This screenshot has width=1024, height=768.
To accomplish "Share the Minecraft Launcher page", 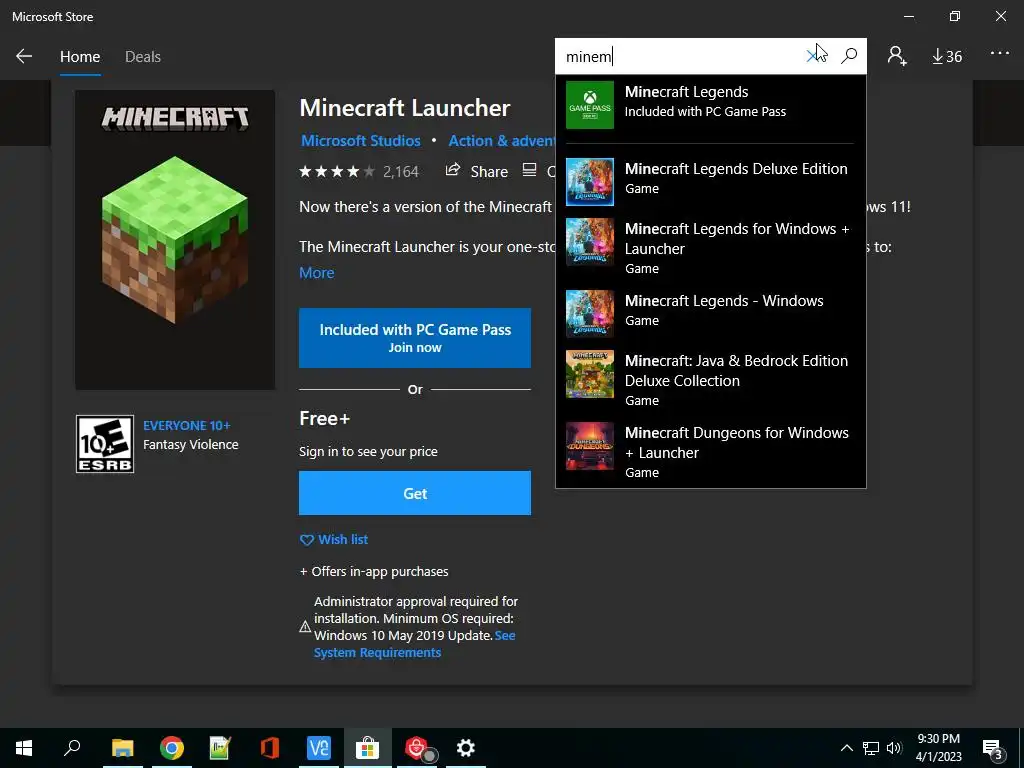I will pos(477,171).
